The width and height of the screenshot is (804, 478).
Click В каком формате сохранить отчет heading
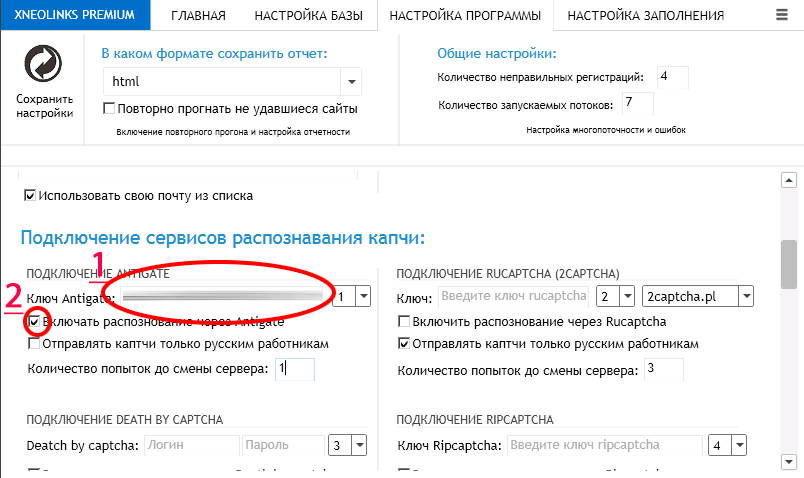pos(214,53)
